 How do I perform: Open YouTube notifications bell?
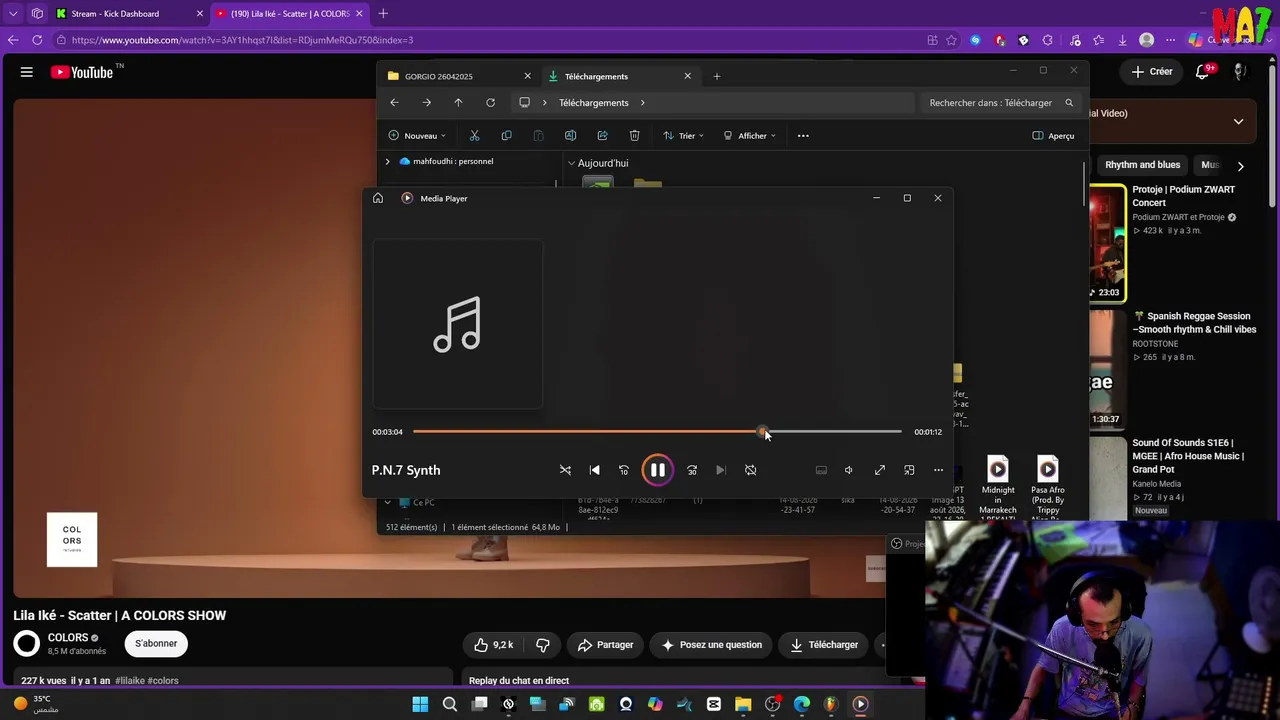pyautogui.click(x=1204, y=72)
